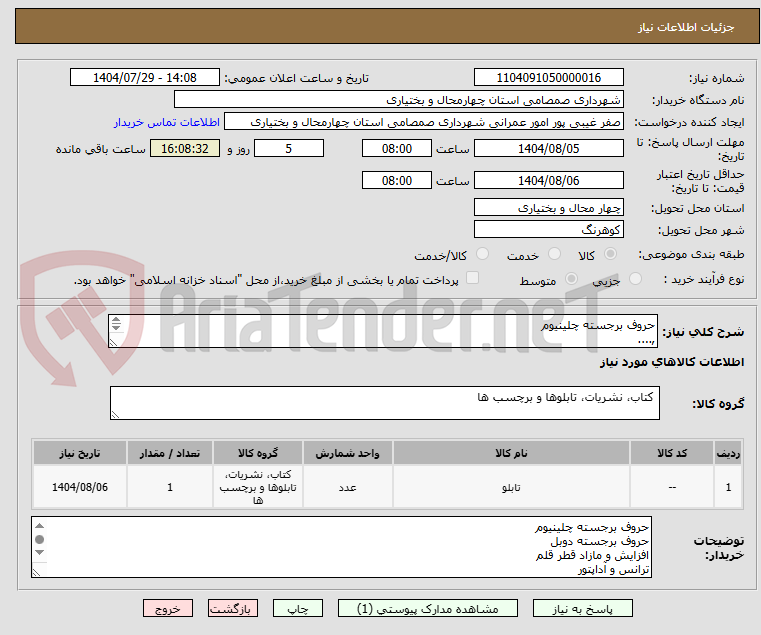
Task: Click the remaining time 16:08:32 field
Action: [184, 149]
